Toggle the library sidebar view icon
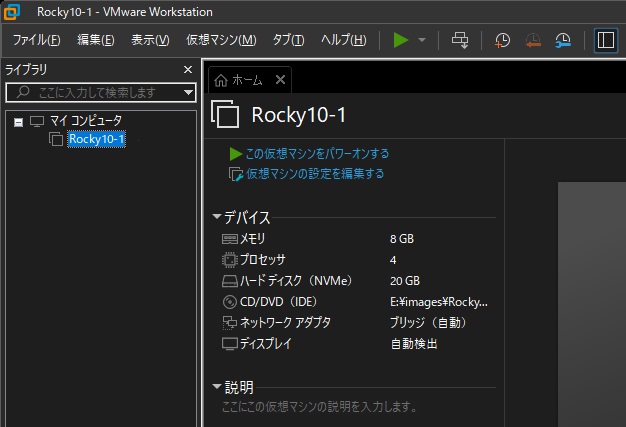Image resolution: width=626 pixels, height=427 pixels. tap(606, 40)
